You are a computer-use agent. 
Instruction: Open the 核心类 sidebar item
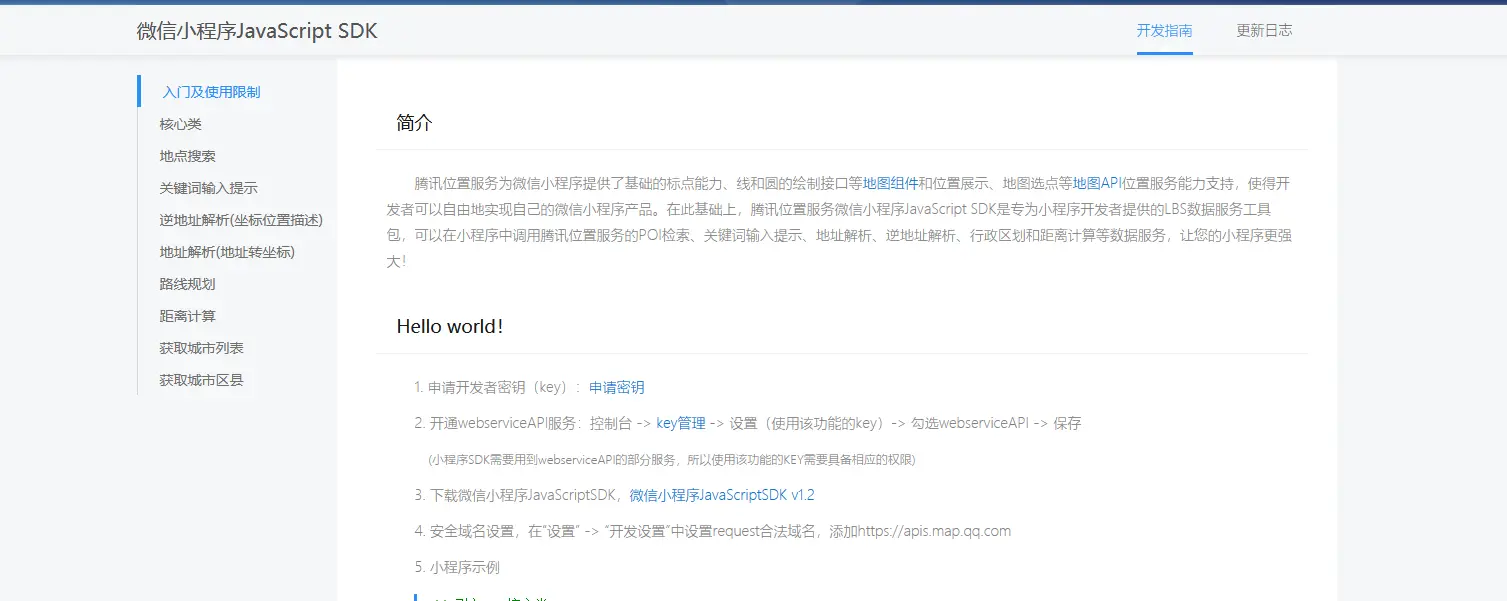[x=181, y=124]
